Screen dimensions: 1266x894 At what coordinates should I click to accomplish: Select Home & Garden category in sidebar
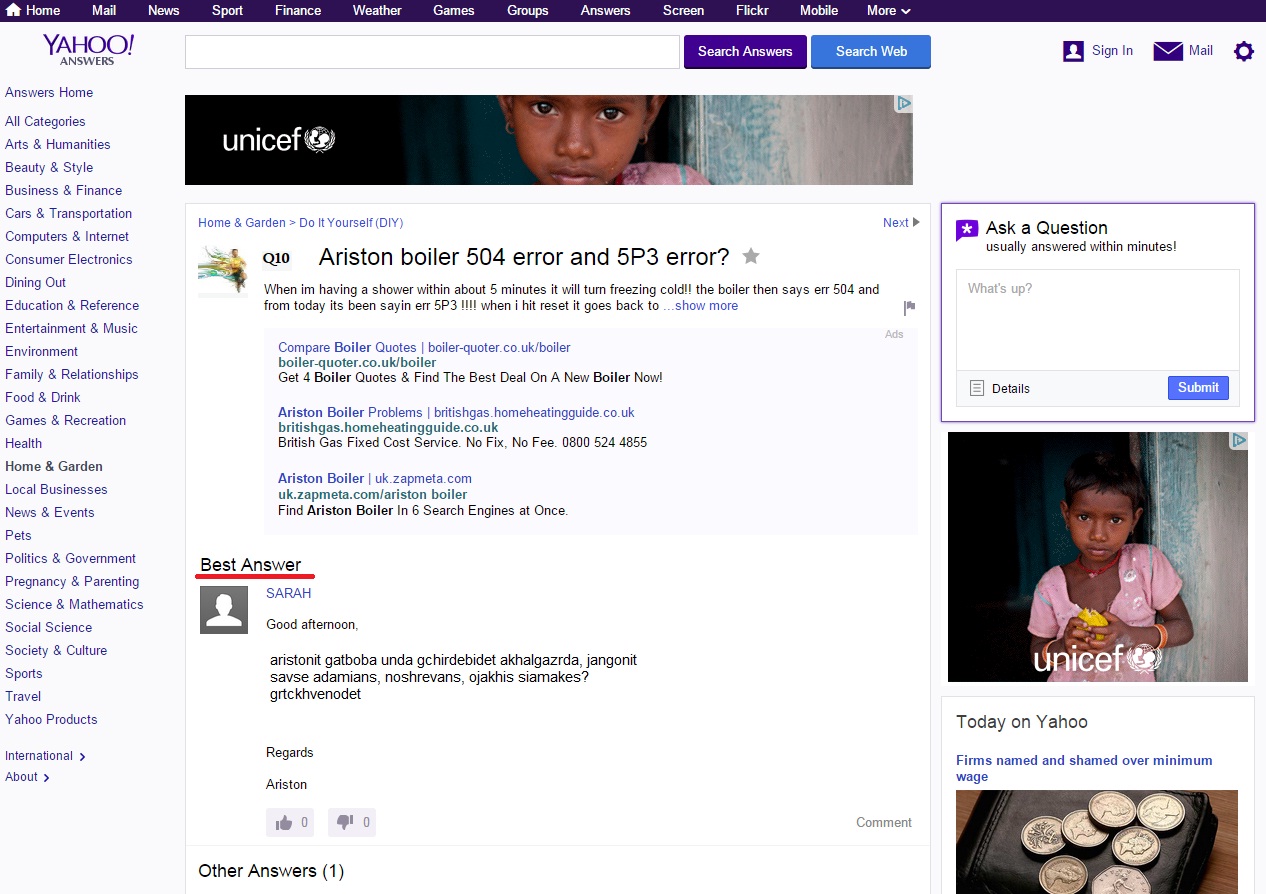[x=54, y=467]
